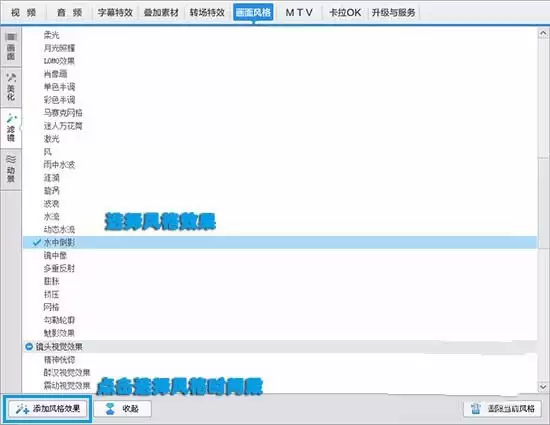The width and height of the screenshot is (550, 425).
Task: Click the scrollbar up arrow
Action: [x=543, y=33]
